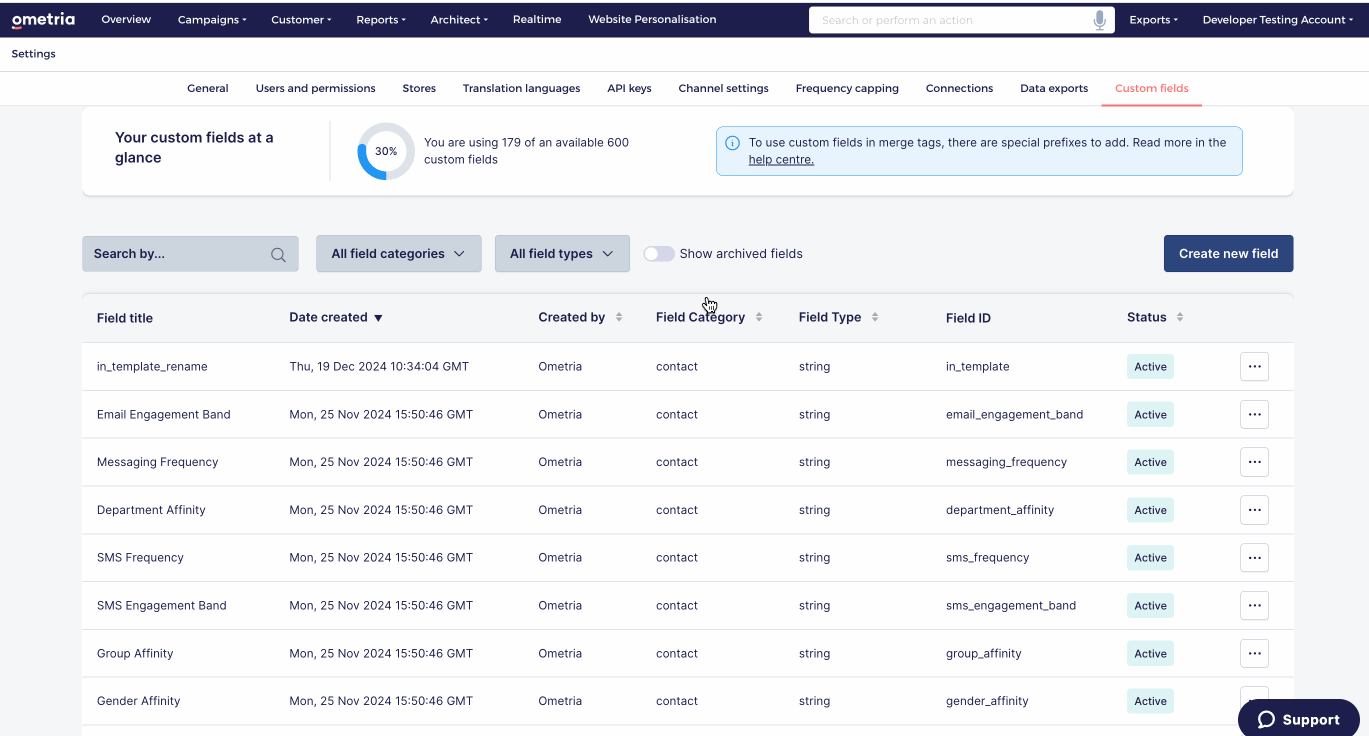1369x736 pixels.
Task: Switch to the General settings tab
Action: coord(208,88)
